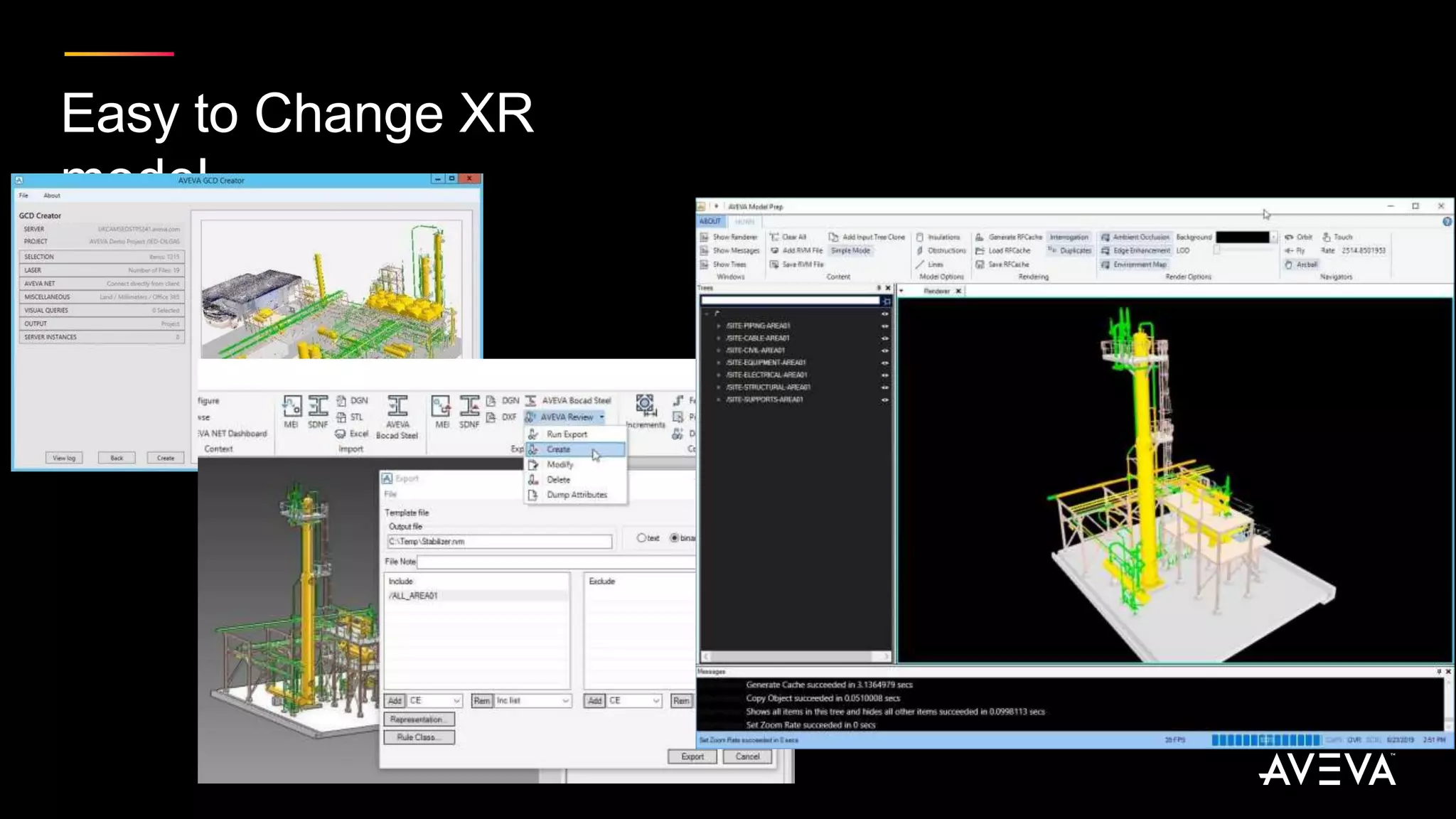Hide the /SITE-STRUCTURAL-AREA01 tree item

click(x=885, y=387)
